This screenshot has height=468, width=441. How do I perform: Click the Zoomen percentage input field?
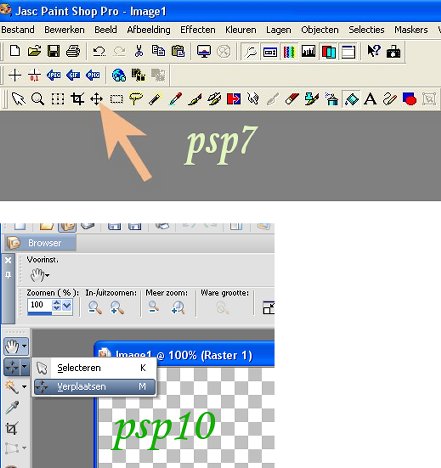(x=40, y=305)
